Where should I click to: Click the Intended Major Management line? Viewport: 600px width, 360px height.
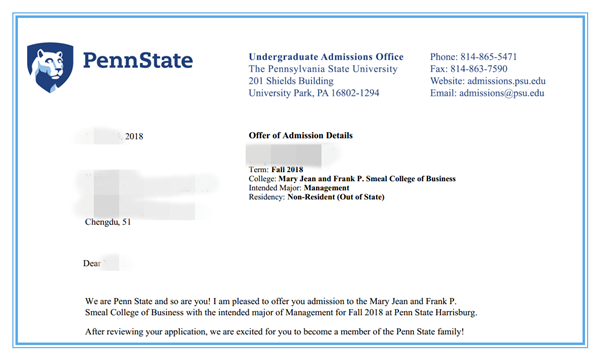[299, 188]
